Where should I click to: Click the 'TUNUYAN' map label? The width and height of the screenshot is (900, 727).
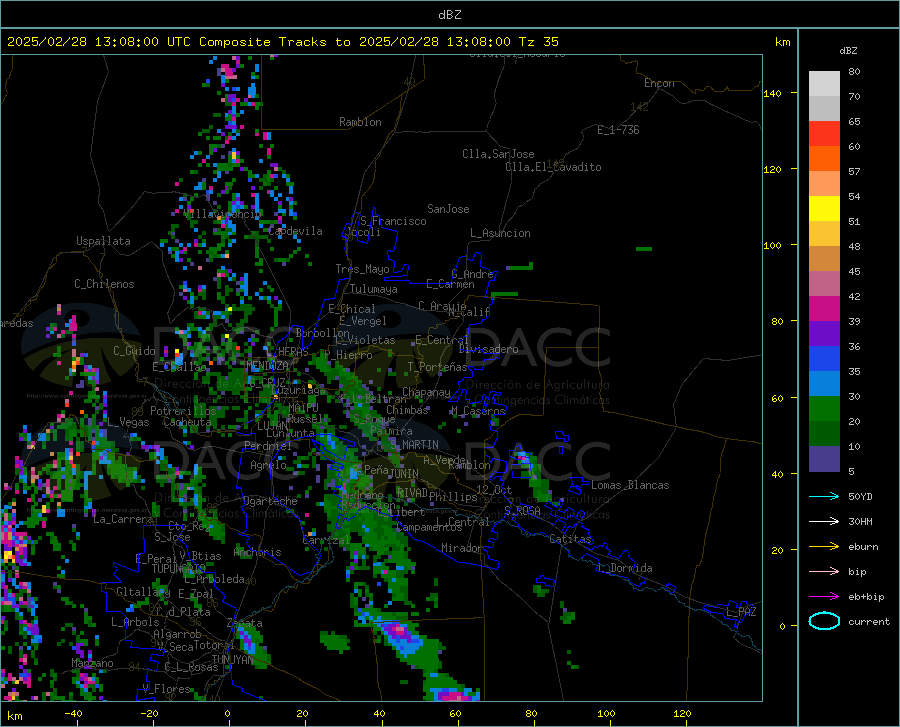[x=232, y=659]
